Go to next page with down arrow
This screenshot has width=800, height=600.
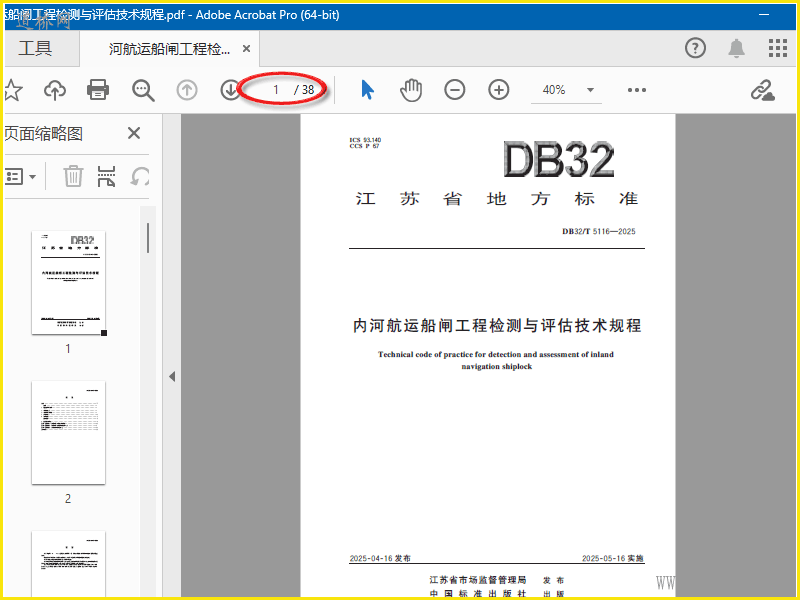coord(230,90)
